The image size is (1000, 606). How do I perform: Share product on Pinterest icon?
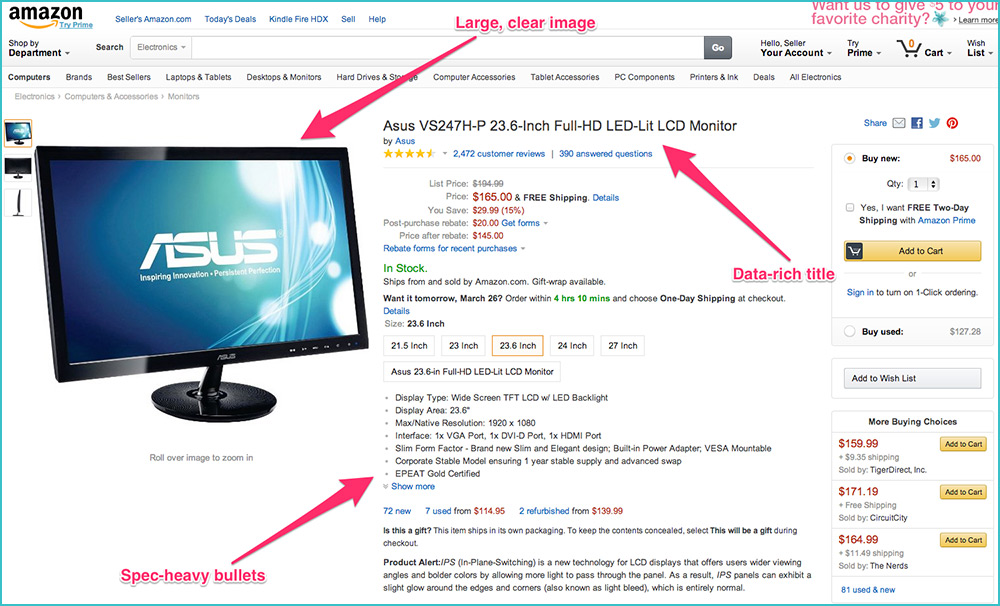[x=952, y=123]
